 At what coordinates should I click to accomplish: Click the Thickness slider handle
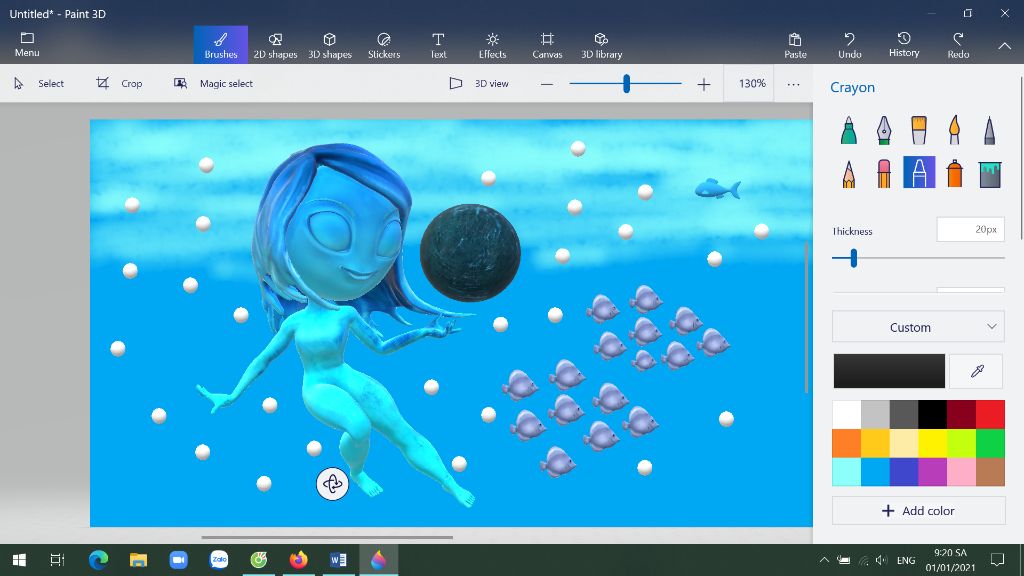[x=853, y=258]
